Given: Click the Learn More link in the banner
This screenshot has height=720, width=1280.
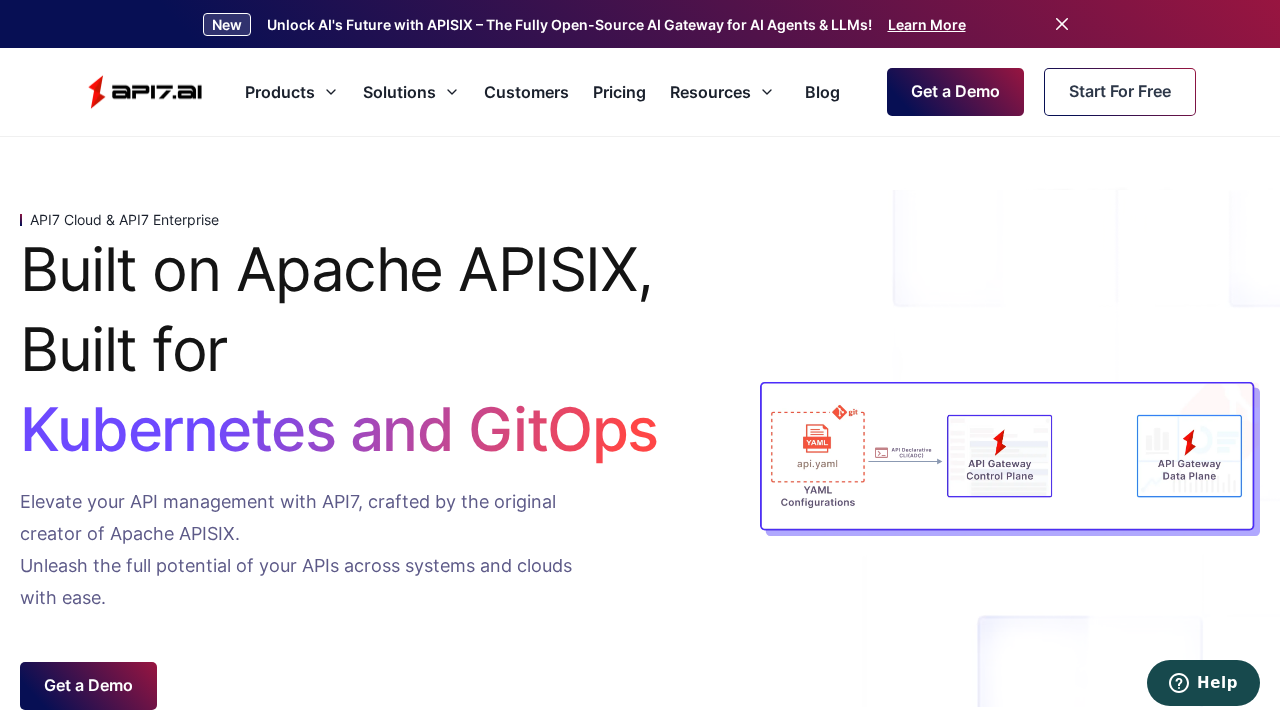Looking at the screenshot, I should click(x=926, y=24).
